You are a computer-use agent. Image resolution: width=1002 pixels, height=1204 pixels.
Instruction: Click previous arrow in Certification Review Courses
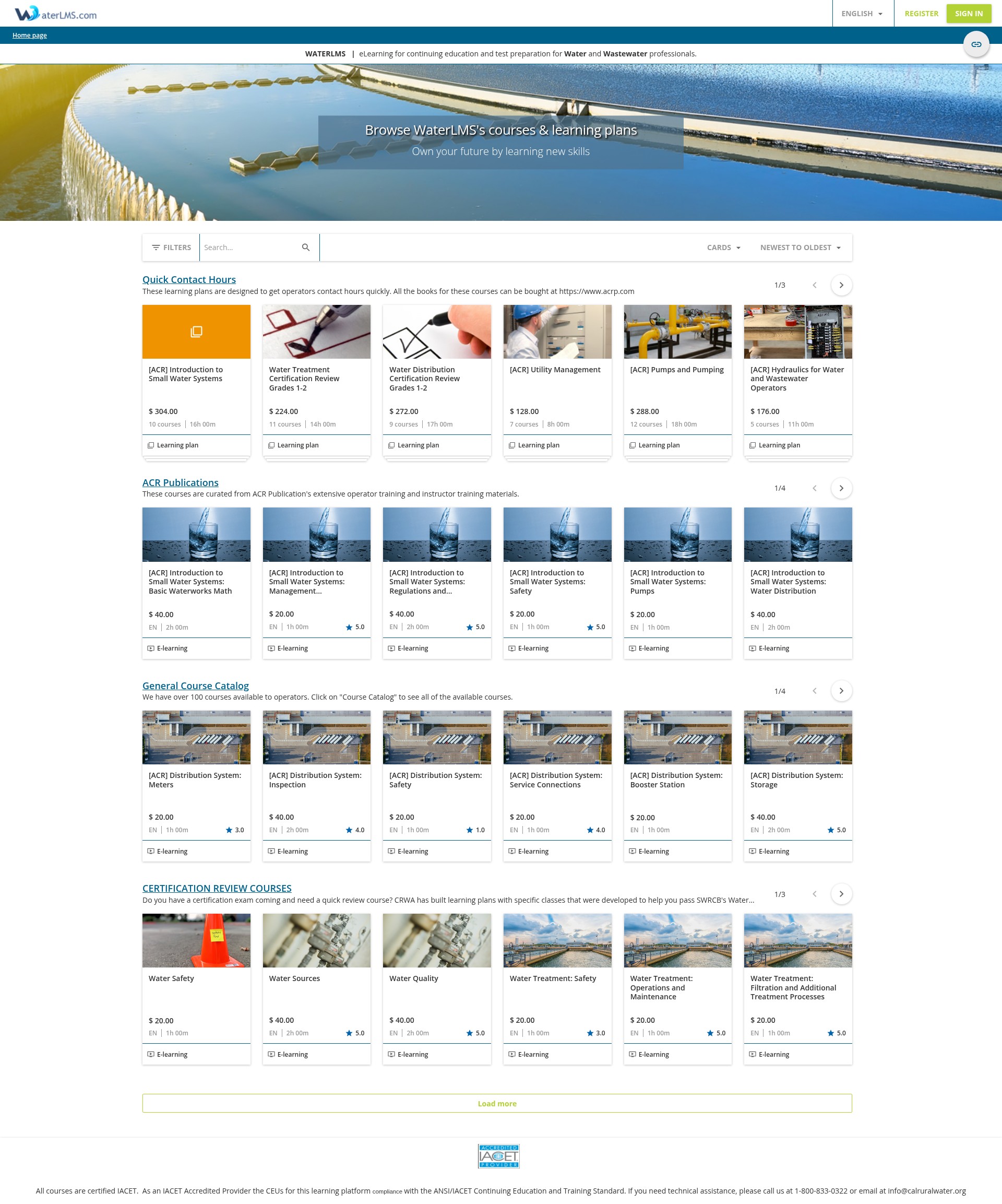coord(814,894)
